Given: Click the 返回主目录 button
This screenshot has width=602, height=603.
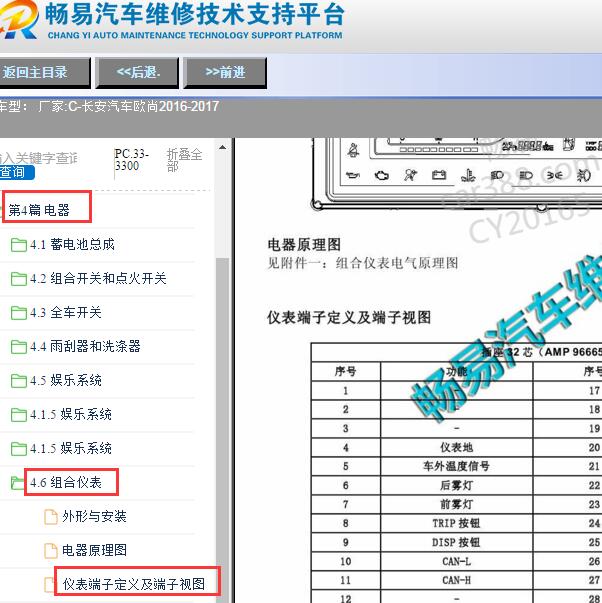Looking at the screenshot, I should coord(44,73).
